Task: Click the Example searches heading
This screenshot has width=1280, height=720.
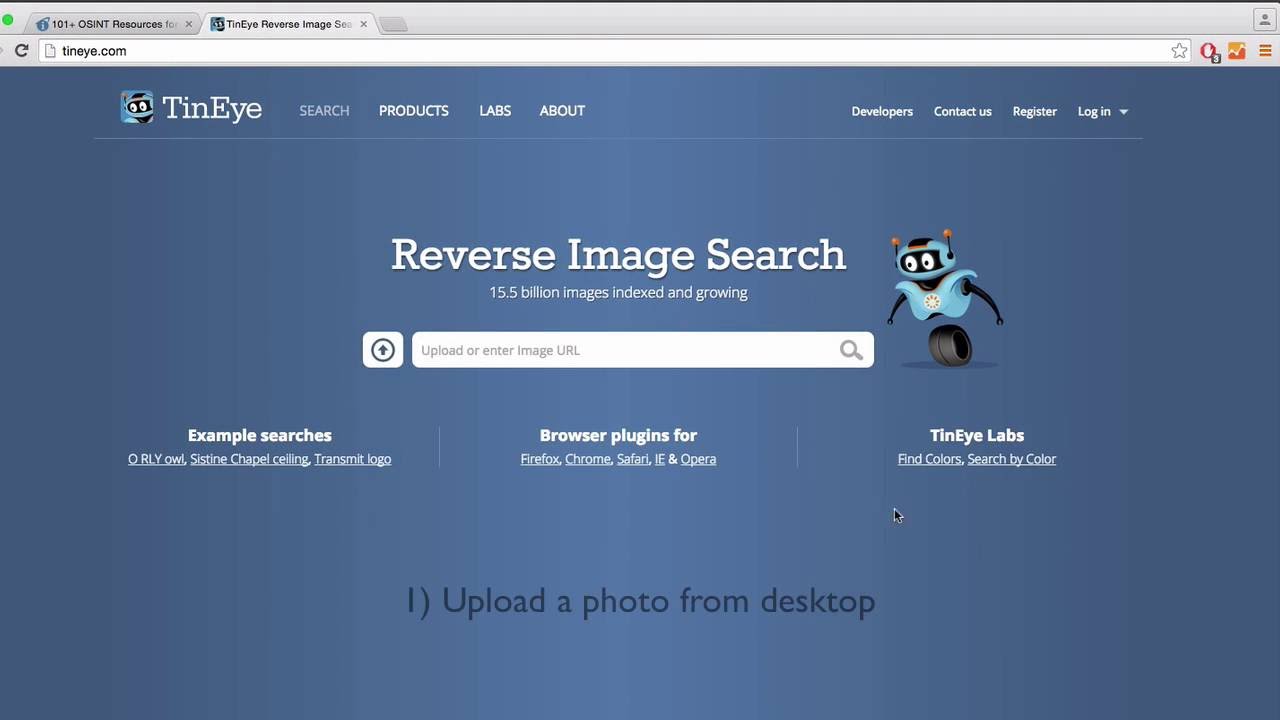Action: (x=259, y=435)
